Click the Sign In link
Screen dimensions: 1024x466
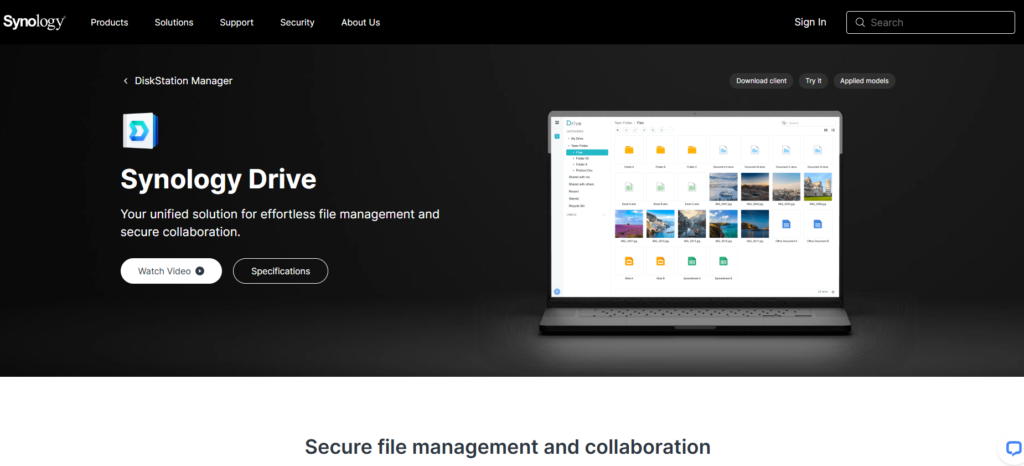[x=810, y=22]
